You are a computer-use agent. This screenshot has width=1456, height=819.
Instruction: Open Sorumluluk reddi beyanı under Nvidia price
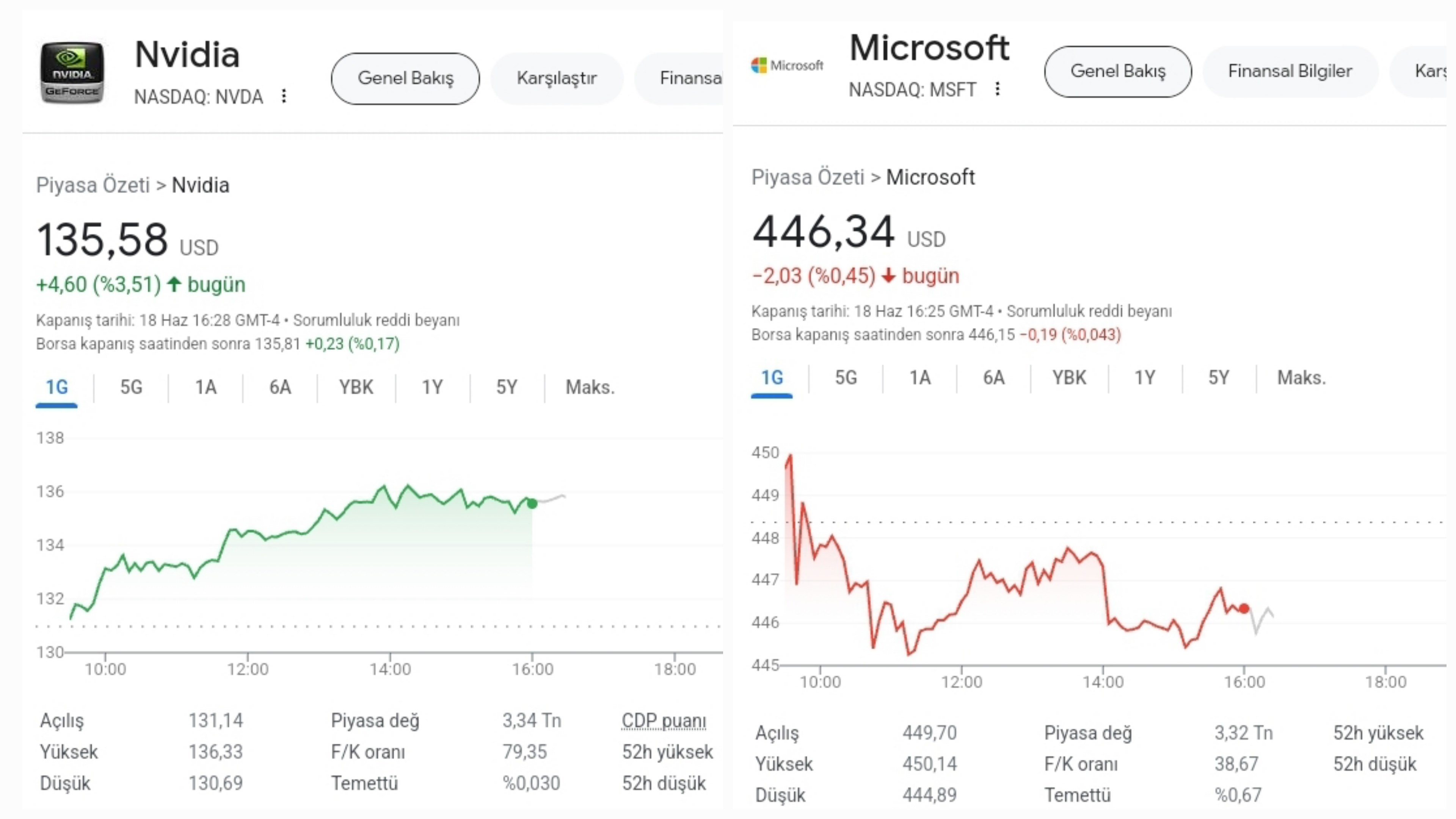tap(377, 320)
